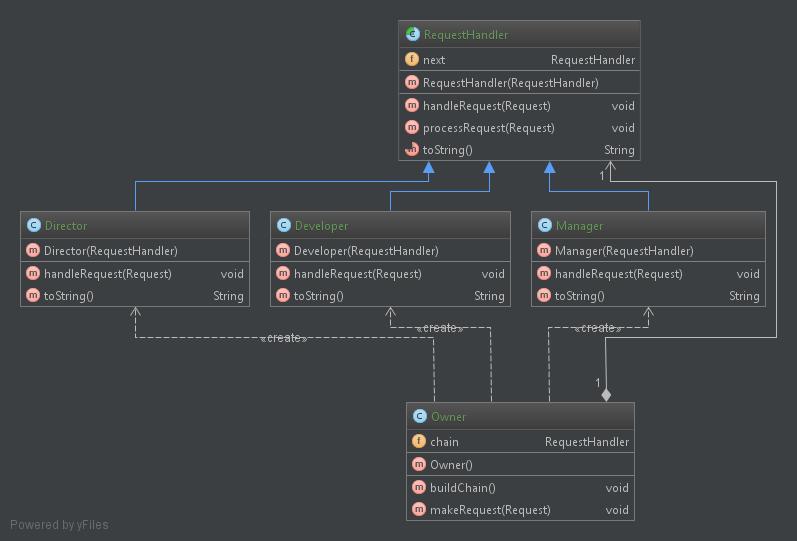
Task: Click toString() text in Developer class
Action: click(x=318, y=296)
